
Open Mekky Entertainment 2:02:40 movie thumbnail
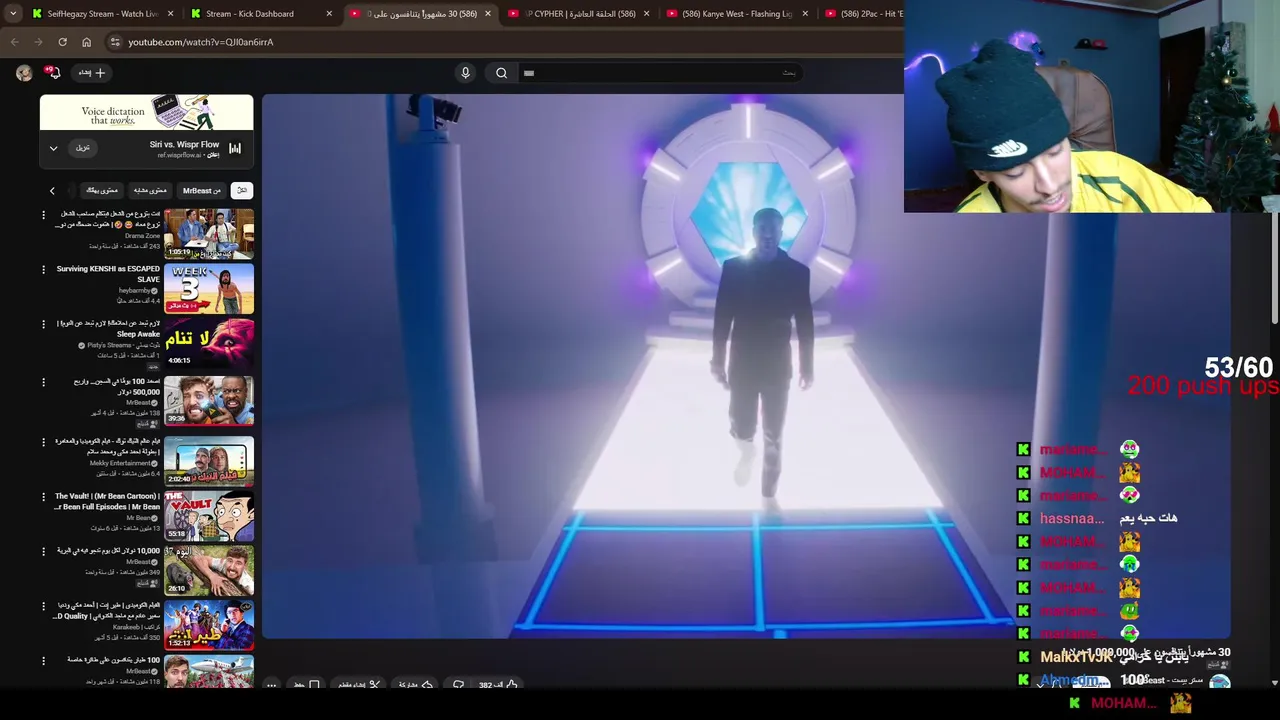pyautogui.click(x=209, y=459)
